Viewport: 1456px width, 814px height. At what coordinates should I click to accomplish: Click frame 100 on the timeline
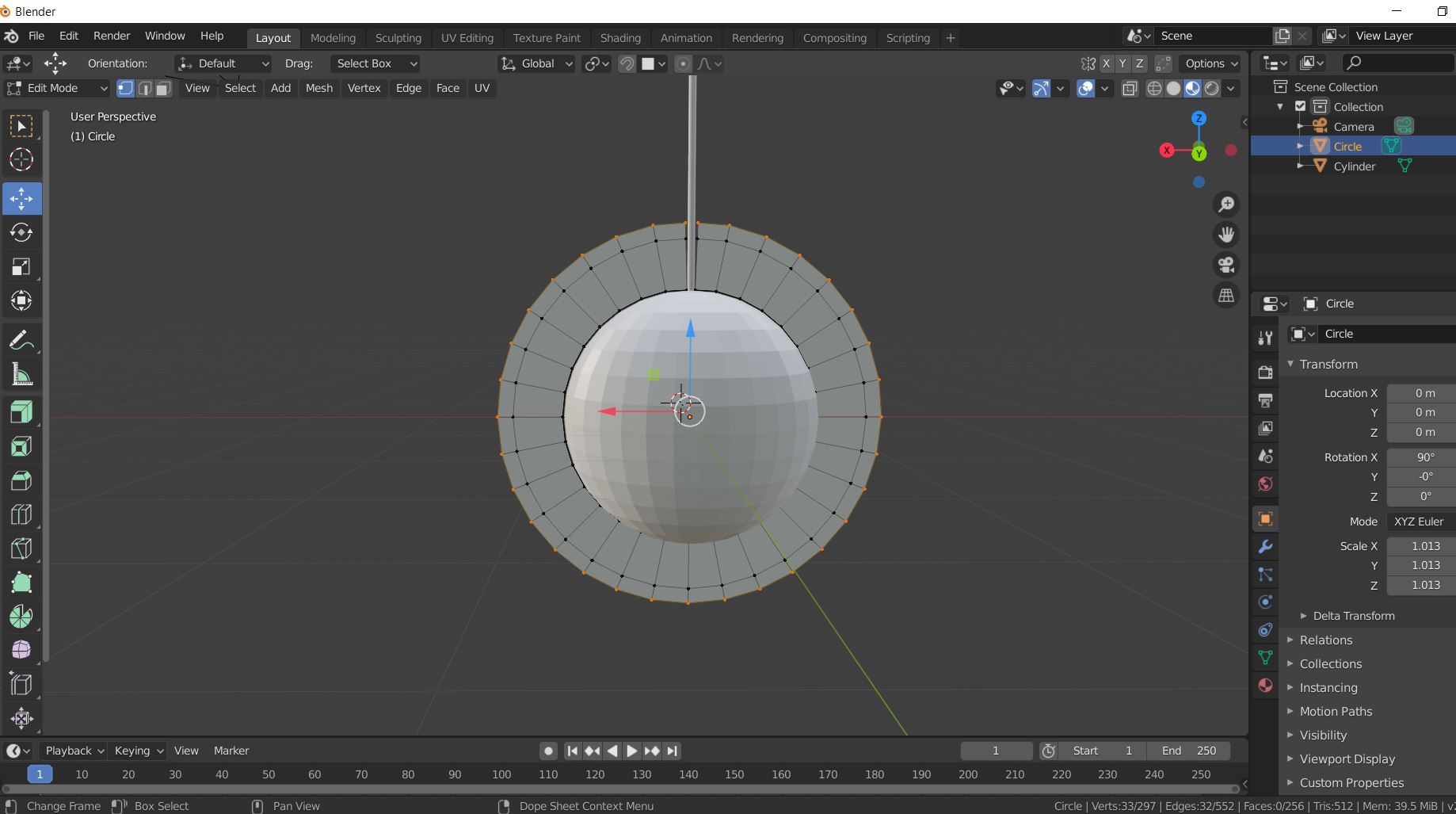[x=501, y=774]
